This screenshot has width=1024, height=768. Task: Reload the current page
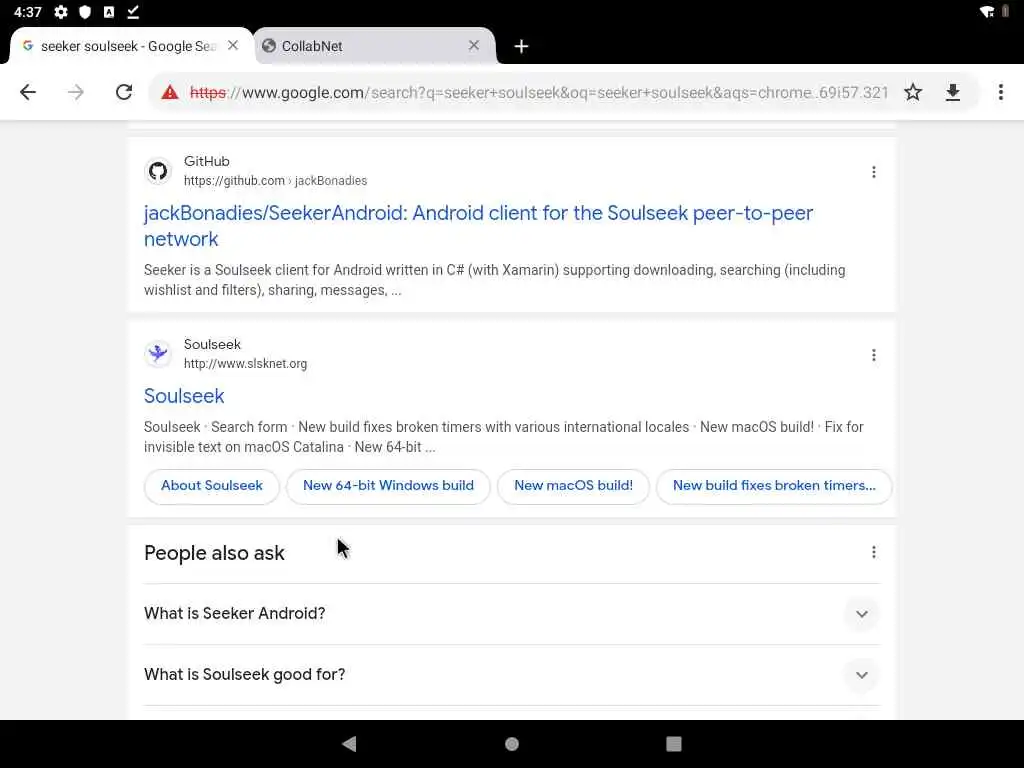pos(124,92)
